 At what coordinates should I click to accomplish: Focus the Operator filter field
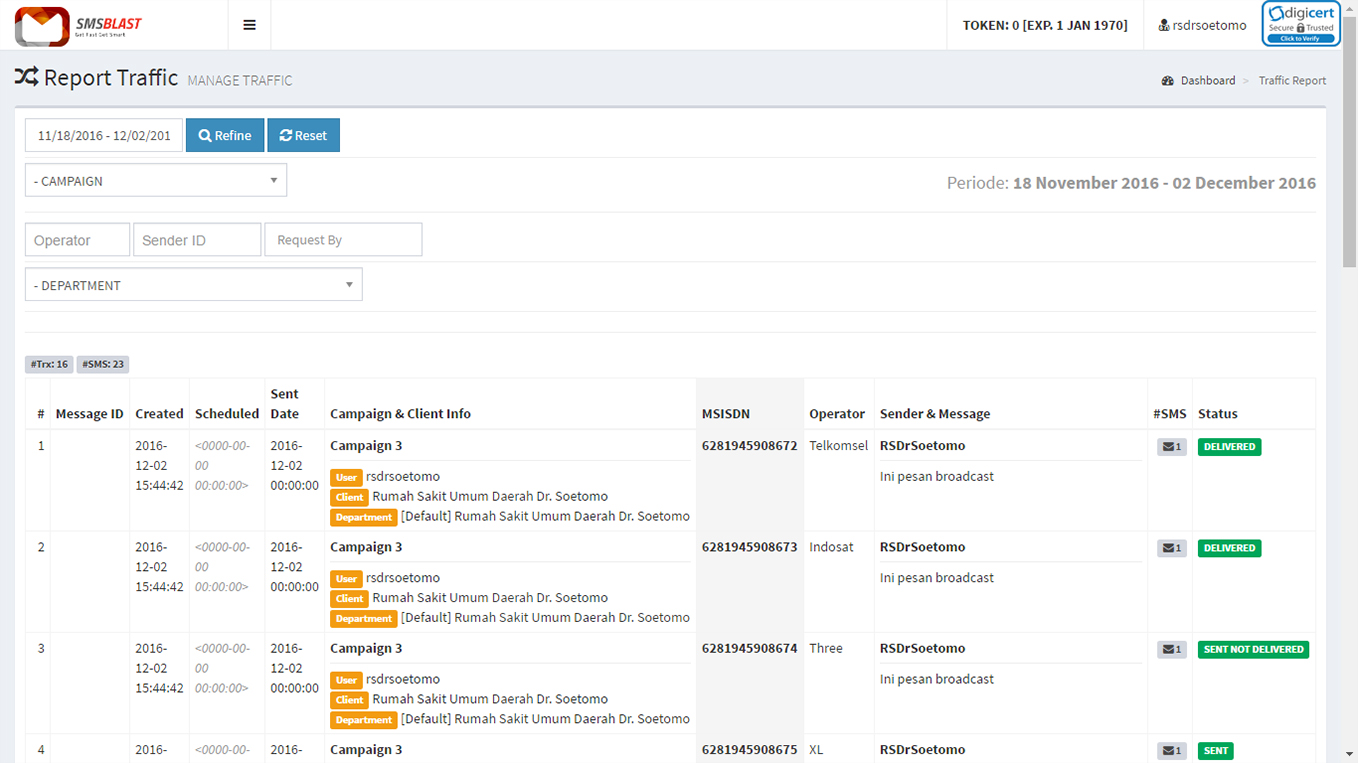pos(77,240)
